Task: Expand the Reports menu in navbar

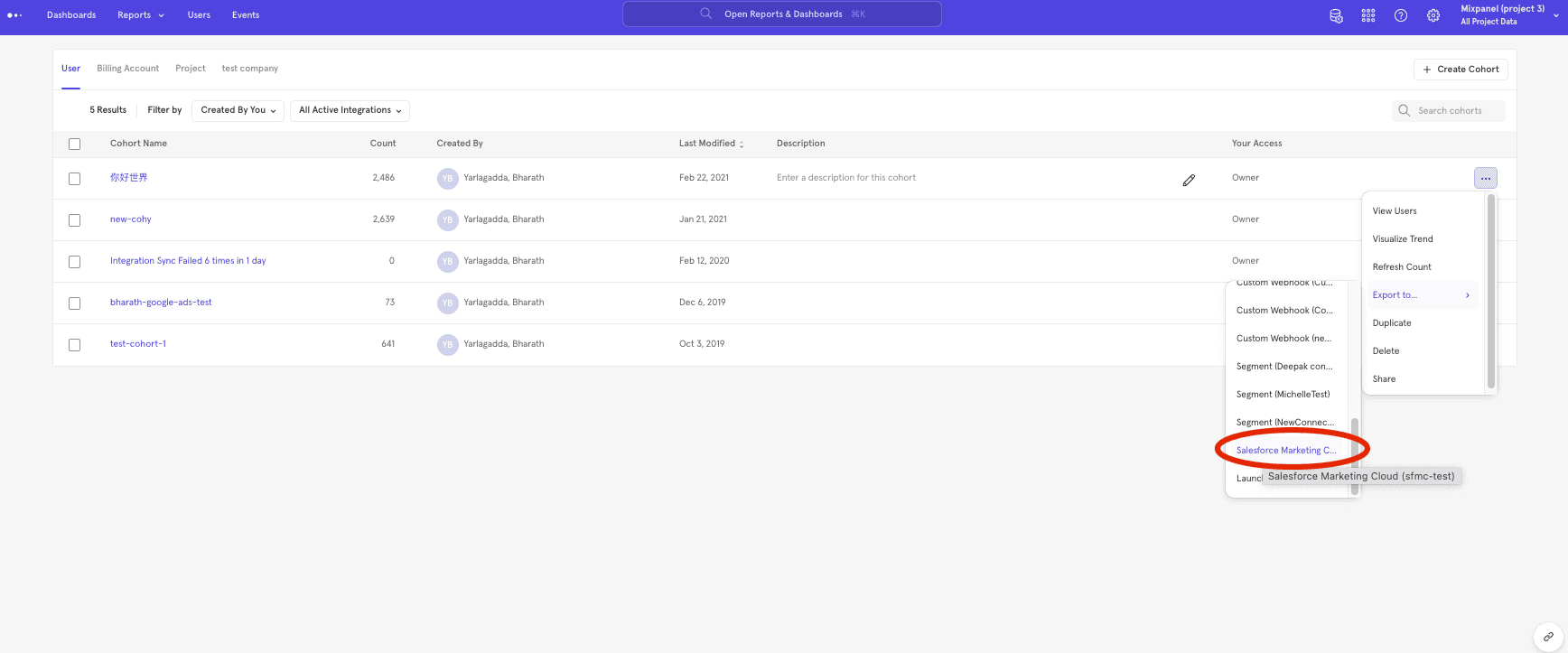Action: tap(141, 15)
